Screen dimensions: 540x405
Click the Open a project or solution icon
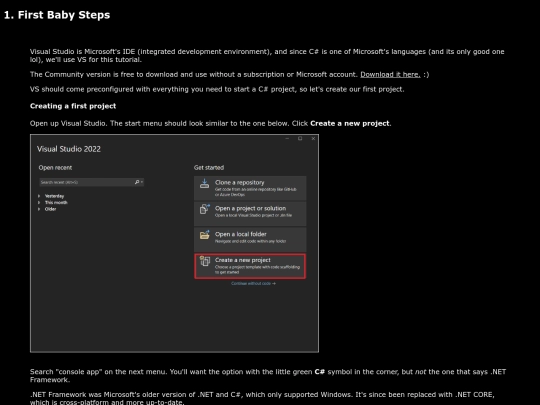point(205,209)
